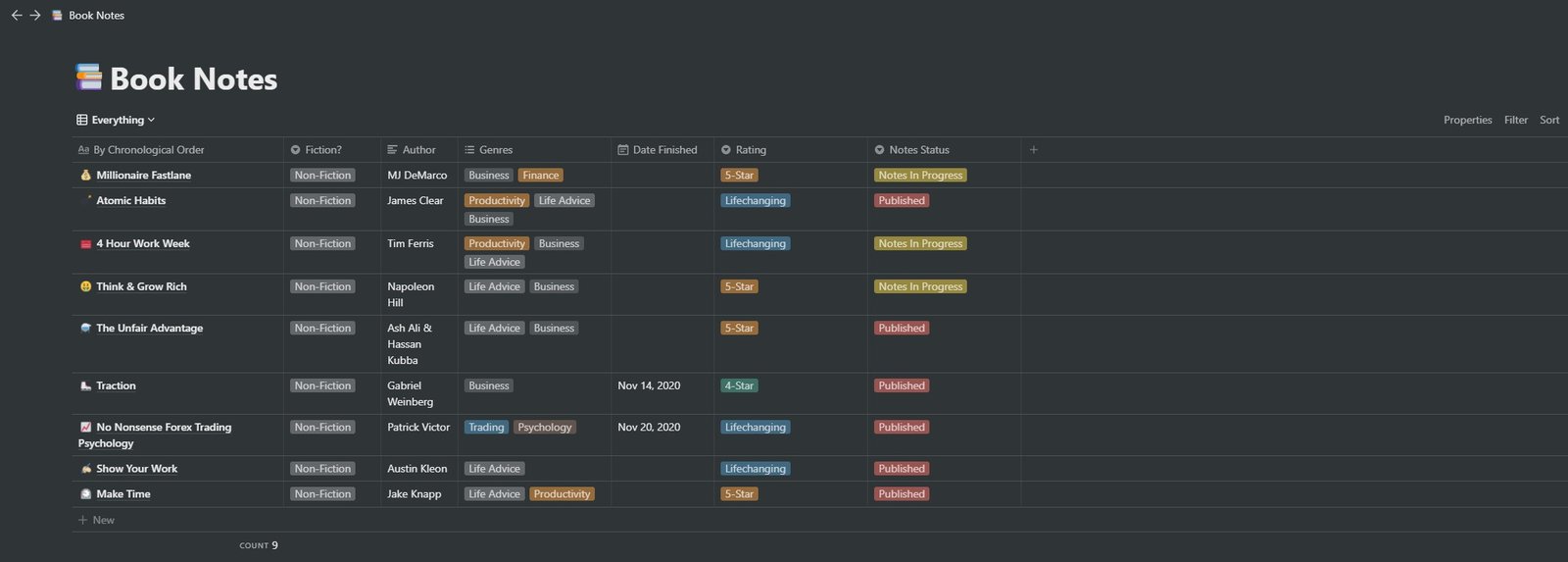Click the Jake Knapp author cell

[x=418, y=494]
